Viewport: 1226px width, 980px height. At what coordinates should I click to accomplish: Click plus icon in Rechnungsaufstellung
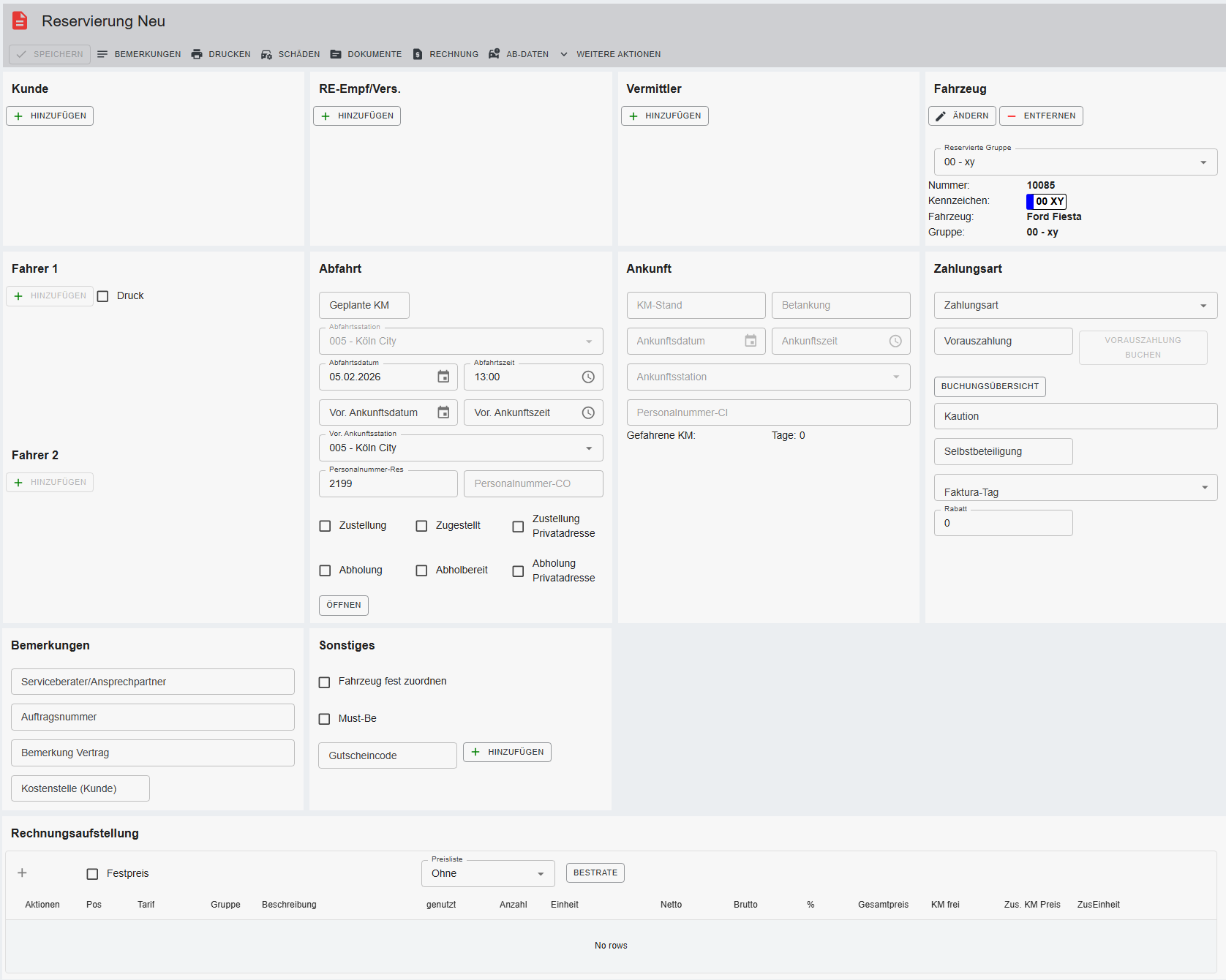pos(22,872)
